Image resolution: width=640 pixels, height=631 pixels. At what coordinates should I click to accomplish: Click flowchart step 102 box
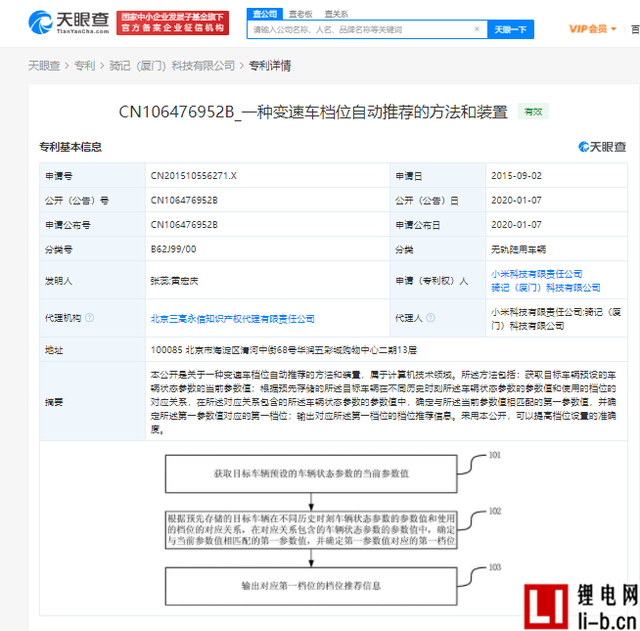[x=311, y=530]
